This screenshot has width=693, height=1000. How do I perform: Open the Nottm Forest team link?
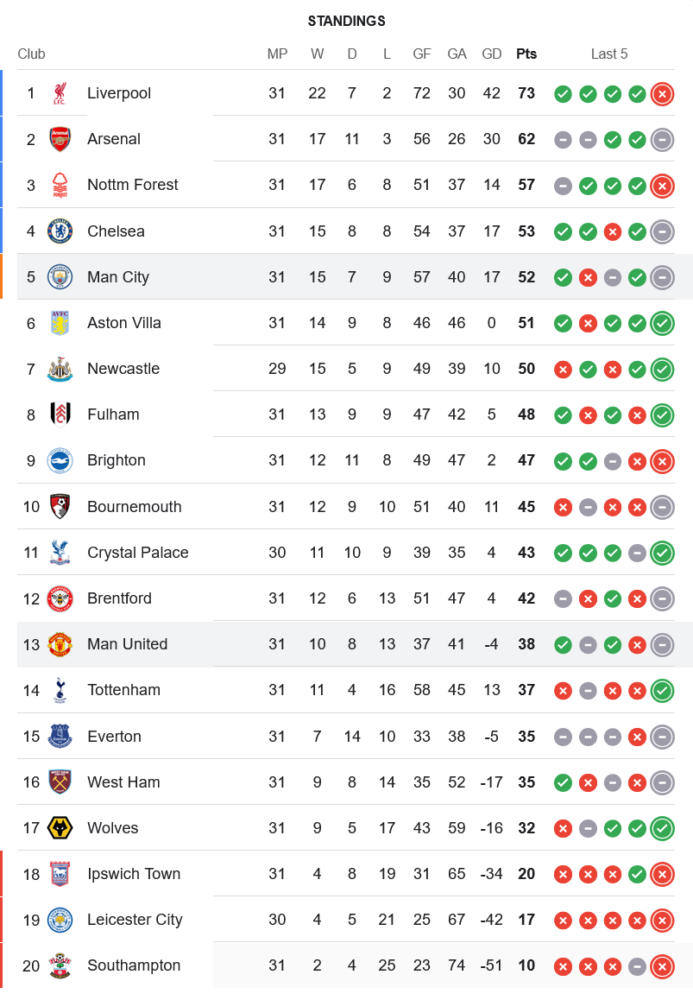(x=132, y=185)
